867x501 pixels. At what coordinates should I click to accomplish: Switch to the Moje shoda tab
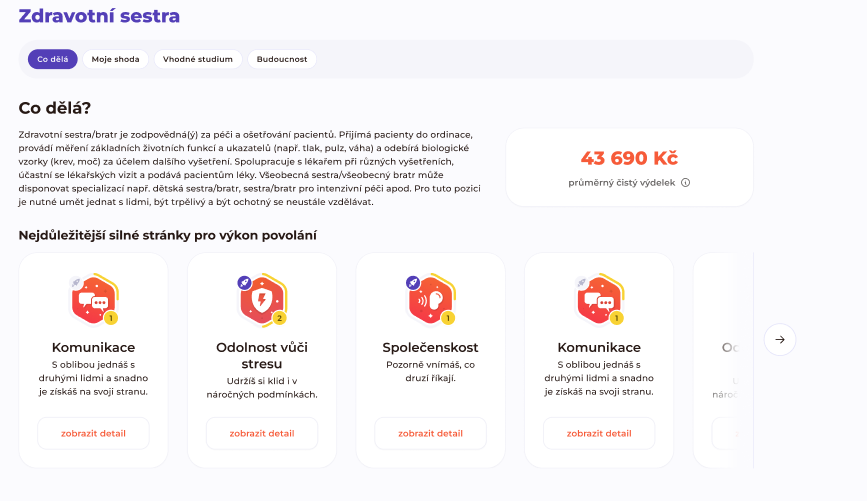coord(115,59)
